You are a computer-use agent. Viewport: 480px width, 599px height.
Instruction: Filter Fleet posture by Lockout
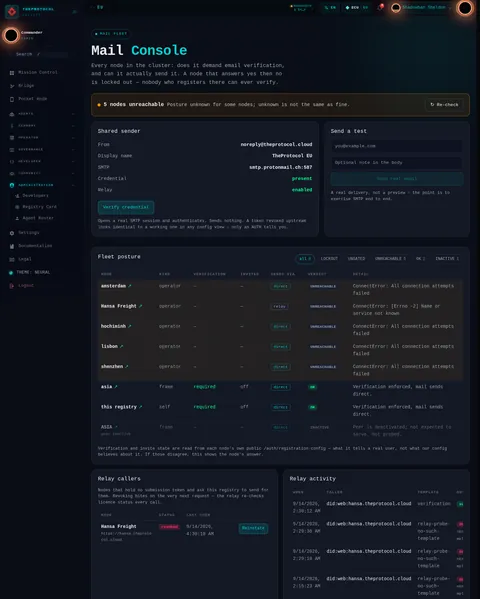(x=329, y=259)
